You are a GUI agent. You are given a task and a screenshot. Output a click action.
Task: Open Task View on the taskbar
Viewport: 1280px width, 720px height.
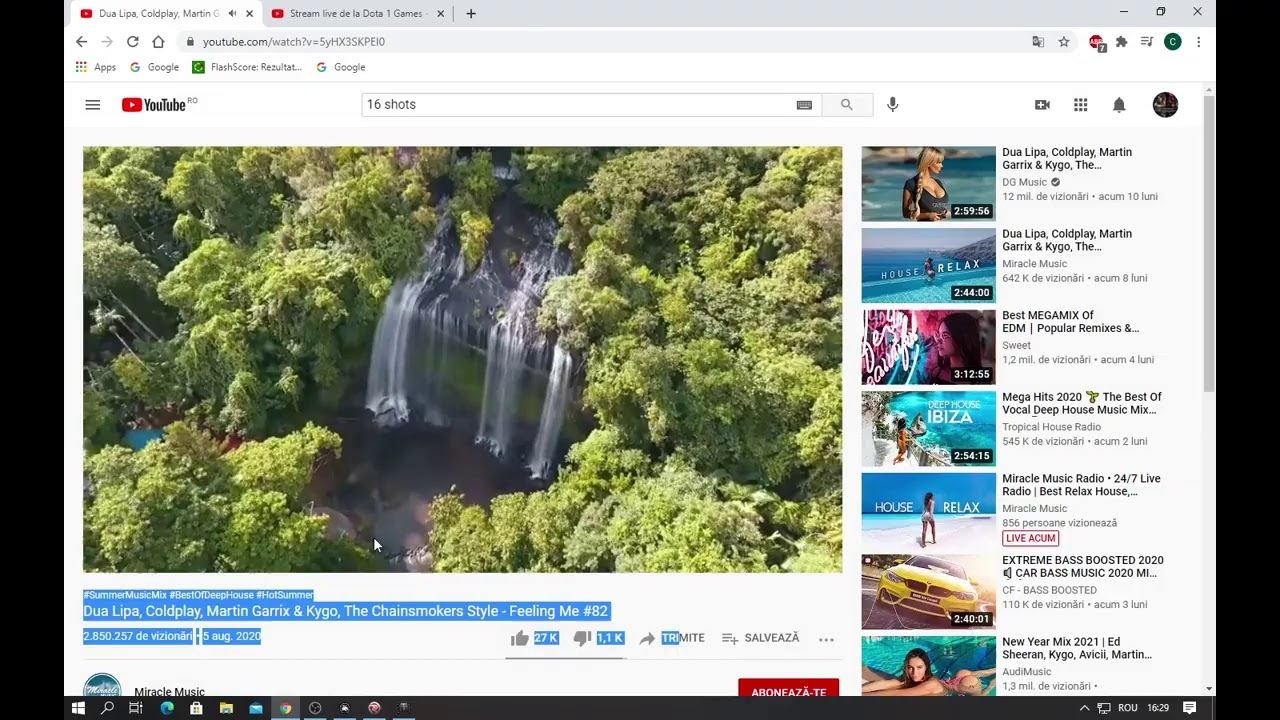tap(136, 708)
